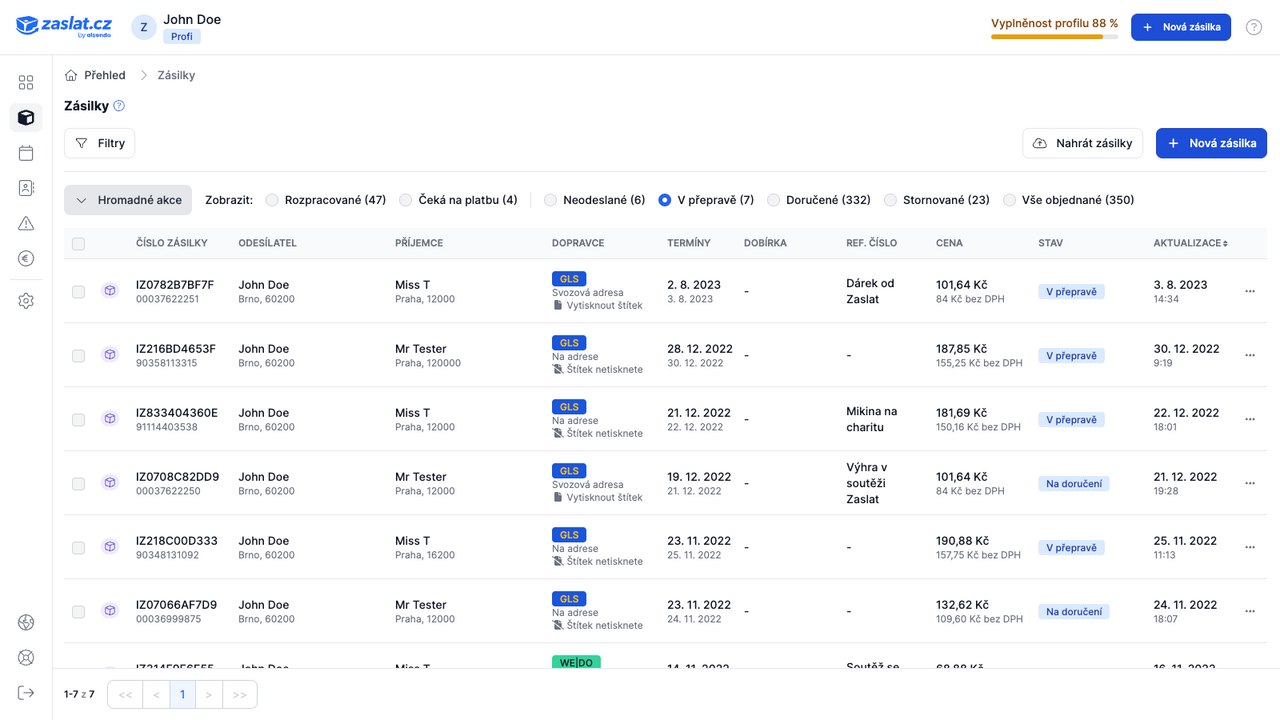Click the GLS carrier badge of IZ07066AF7D9
This screenshot has height=720, width=1280.
coord(569,599)
